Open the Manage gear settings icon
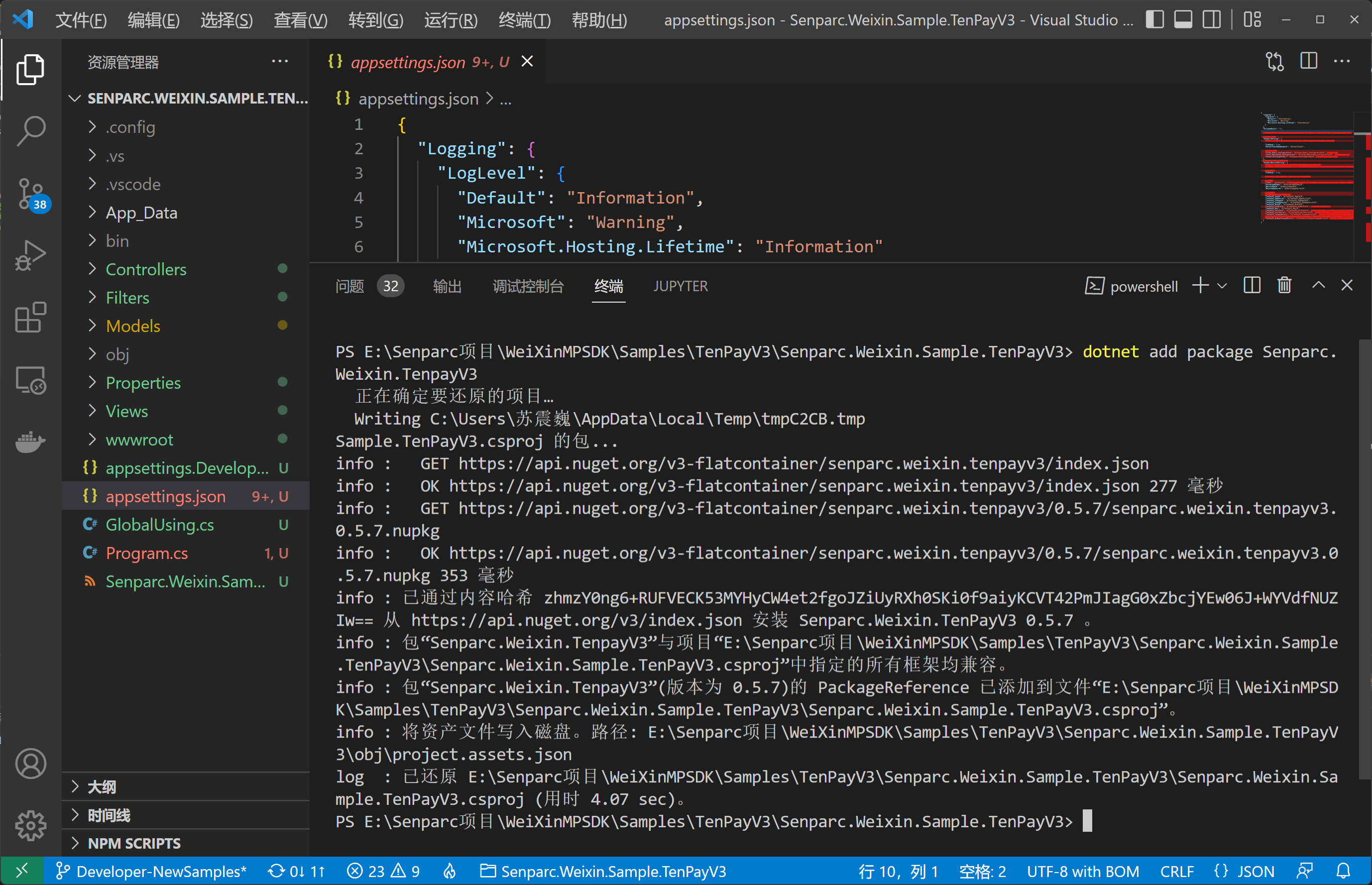1372x885 pixels. coord(30,826)
